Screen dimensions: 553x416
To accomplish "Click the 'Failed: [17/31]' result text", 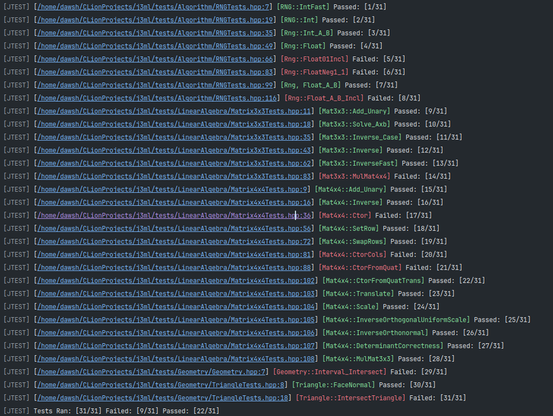I will pyautogui.click(x=403, y=215).
